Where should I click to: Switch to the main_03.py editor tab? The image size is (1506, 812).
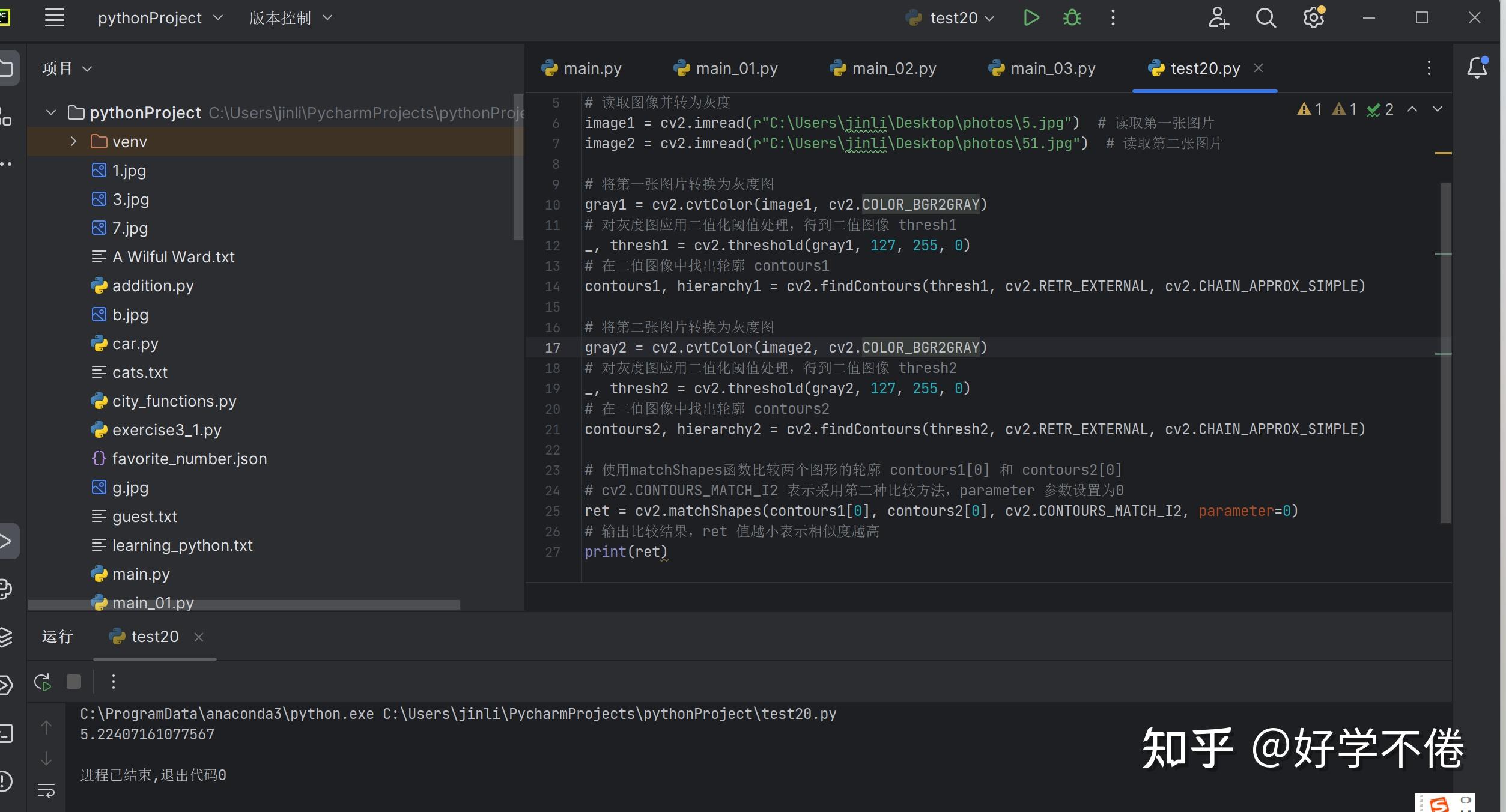(1042, 68)
